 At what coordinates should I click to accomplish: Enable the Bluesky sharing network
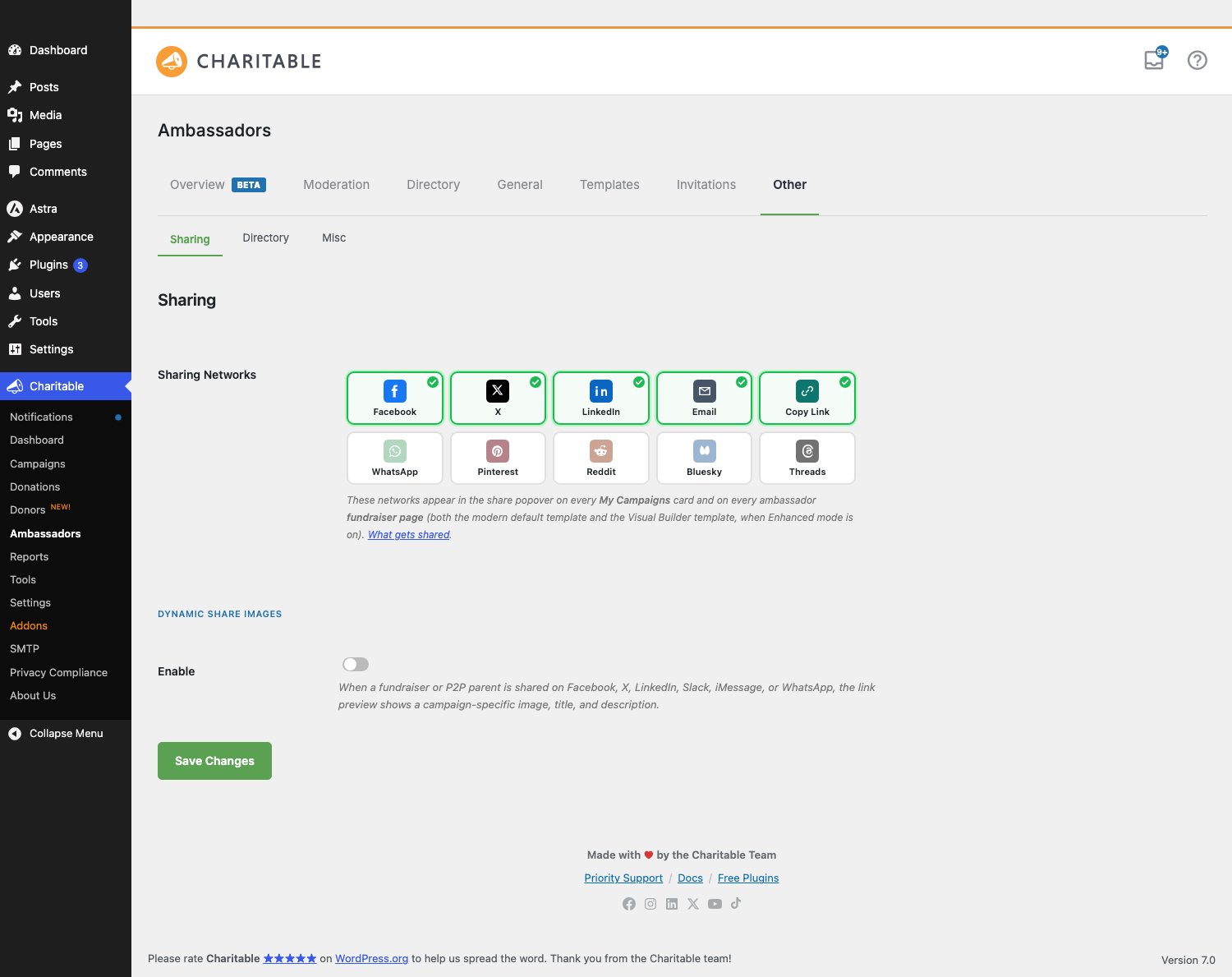[x=705, y=459]
